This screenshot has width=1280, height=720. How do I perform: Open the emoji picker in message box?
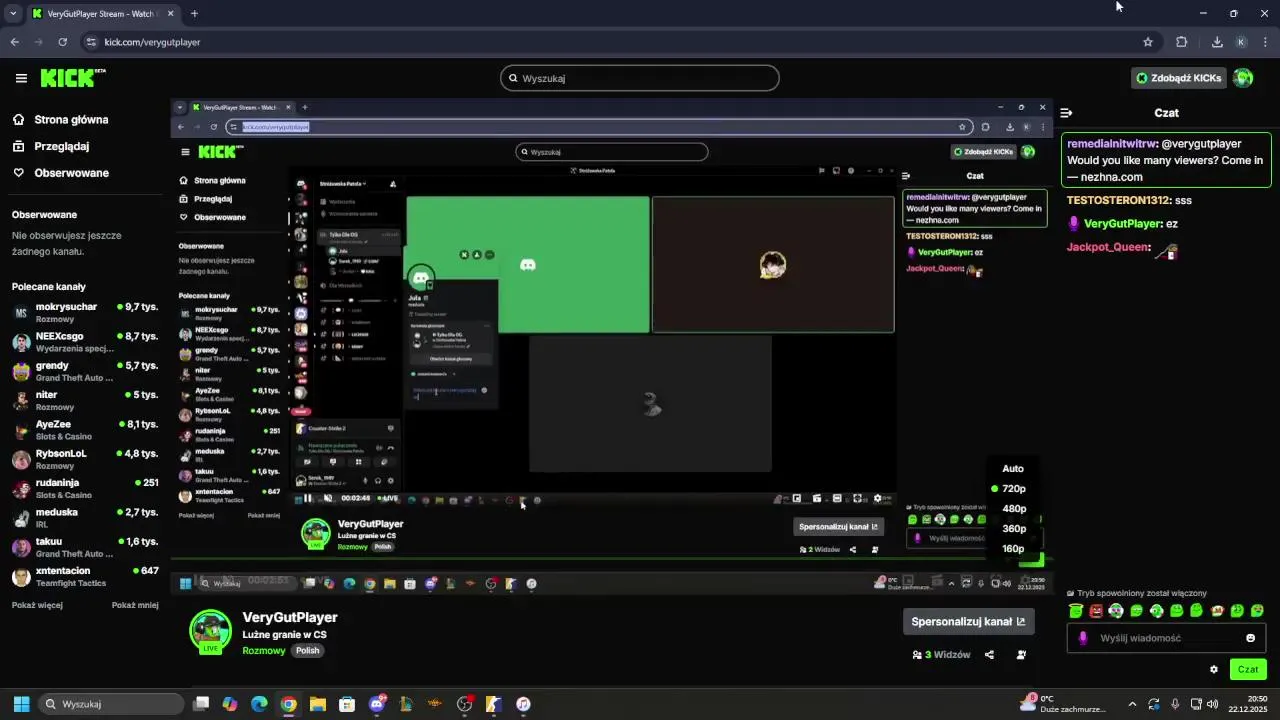click(1250, 638)
